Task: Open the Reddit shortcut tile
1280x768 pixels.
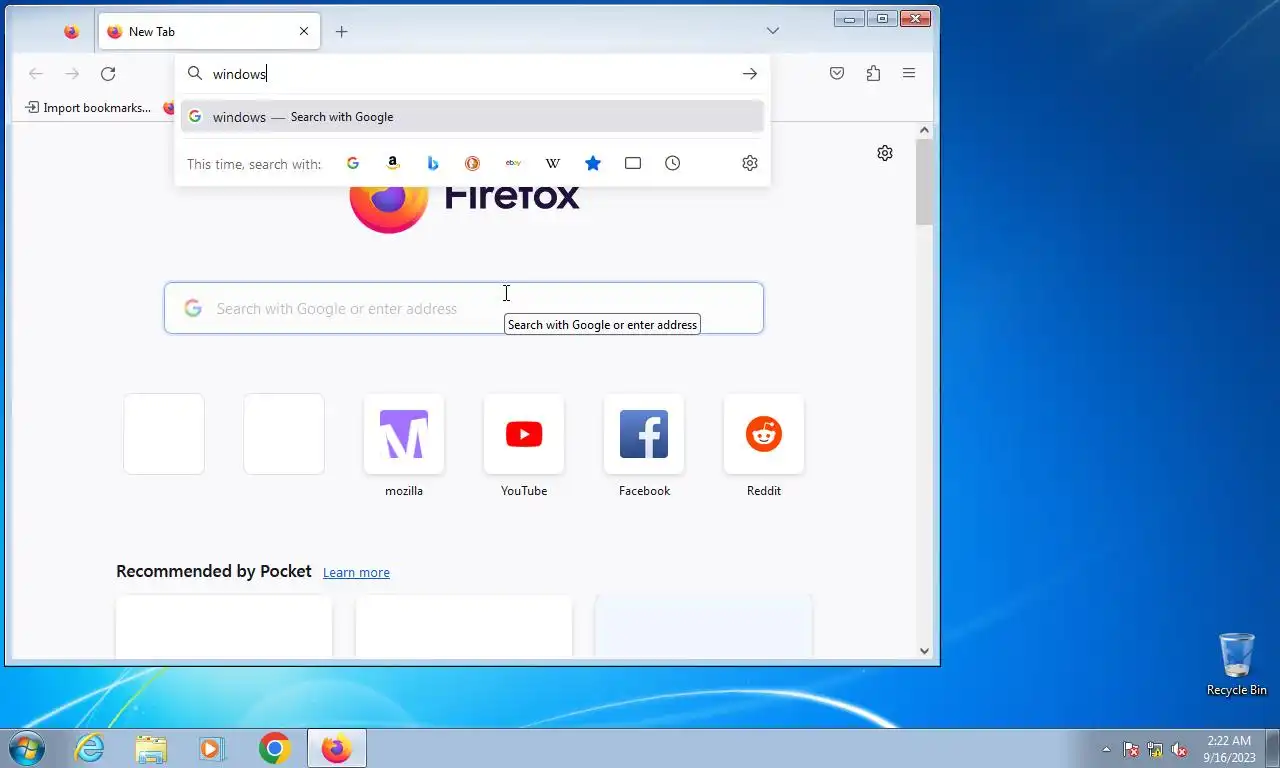Action: click(764, 434)
